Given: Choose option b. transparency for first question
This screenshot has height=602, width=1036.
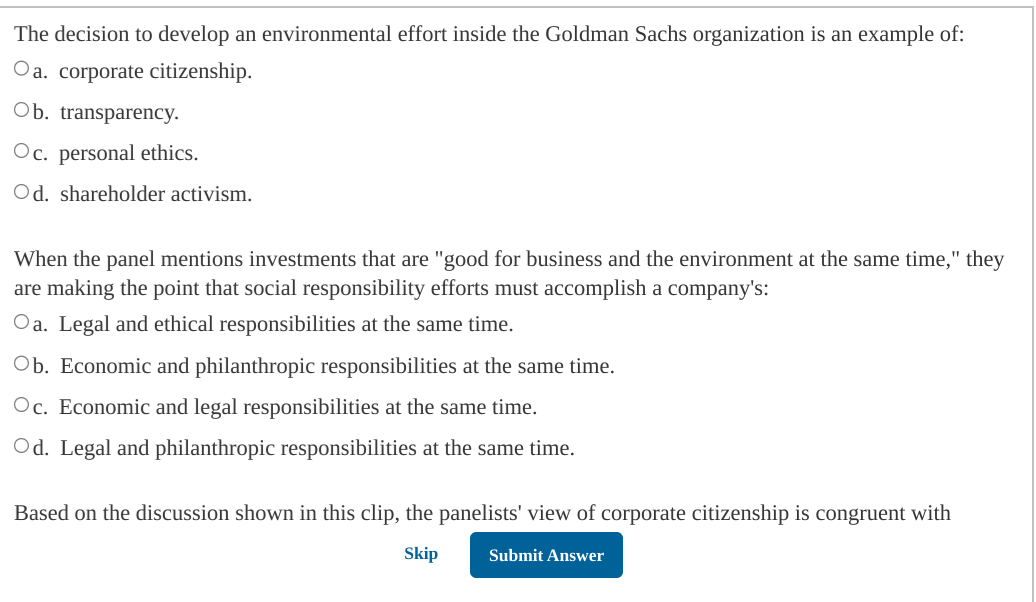Looking at the screenshot, I should point(21,107).
